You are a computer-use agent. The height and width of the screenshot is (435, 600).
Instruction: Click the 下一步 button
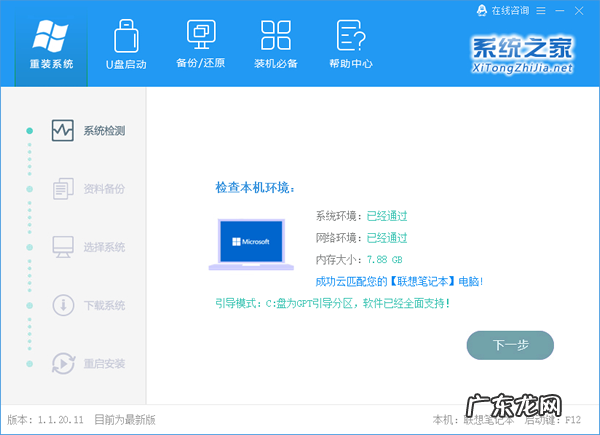tap(510, 345)
